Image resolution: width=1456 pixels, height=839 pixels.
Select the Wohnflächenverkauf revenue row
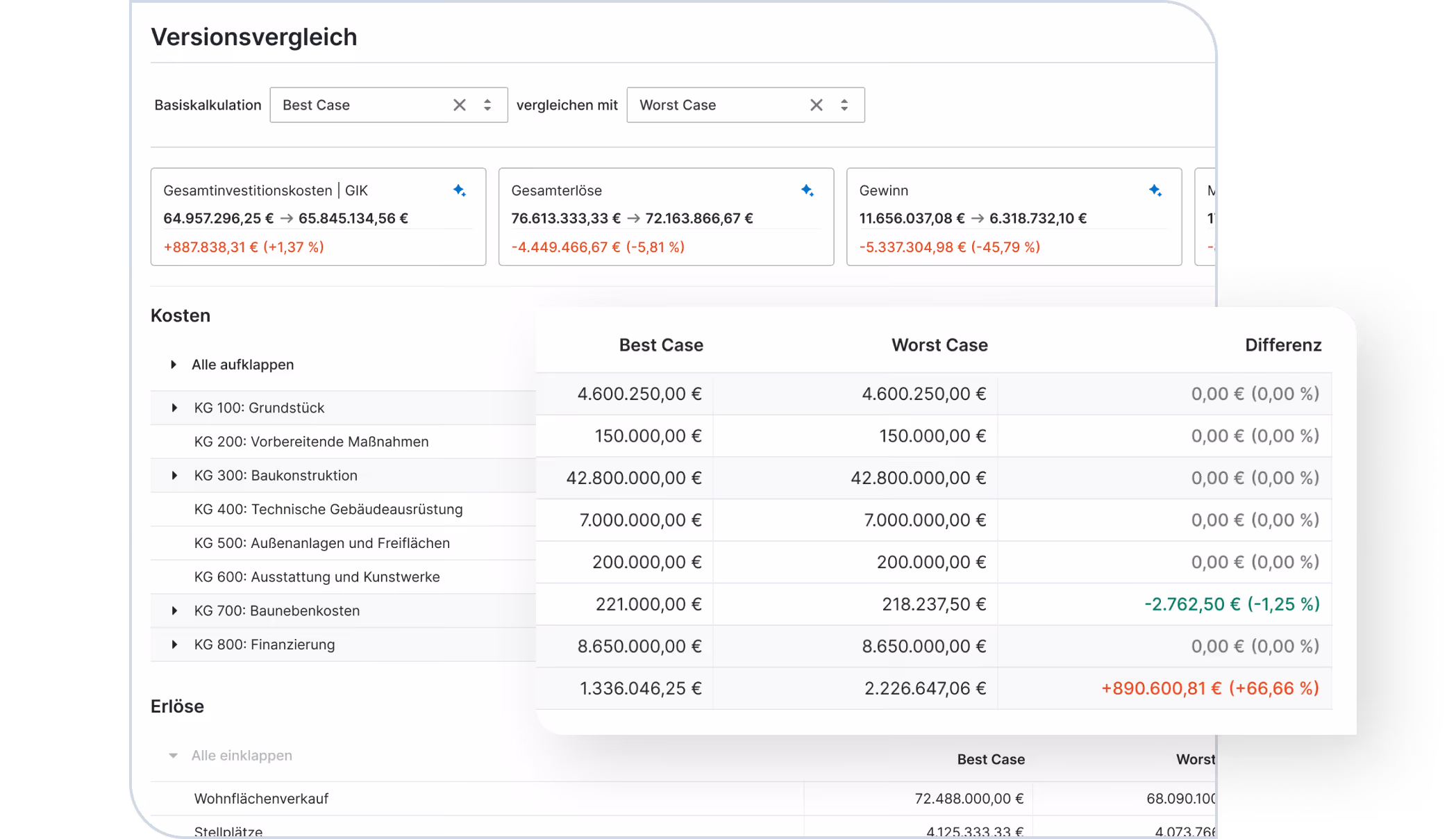point(261,799)
